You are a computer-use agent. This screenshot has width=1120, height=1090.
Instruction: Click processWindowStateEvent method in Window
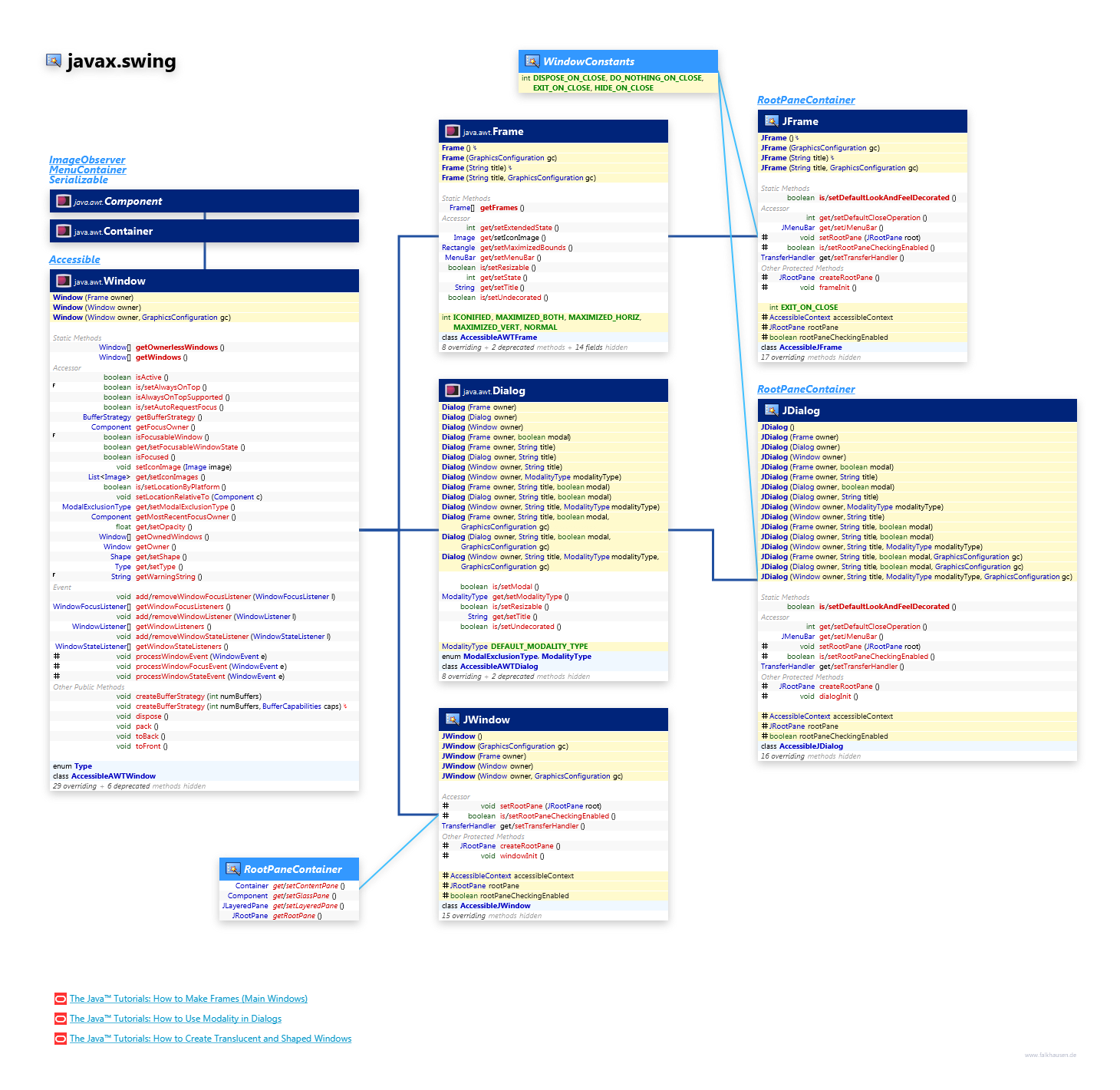tap(180, 677)
